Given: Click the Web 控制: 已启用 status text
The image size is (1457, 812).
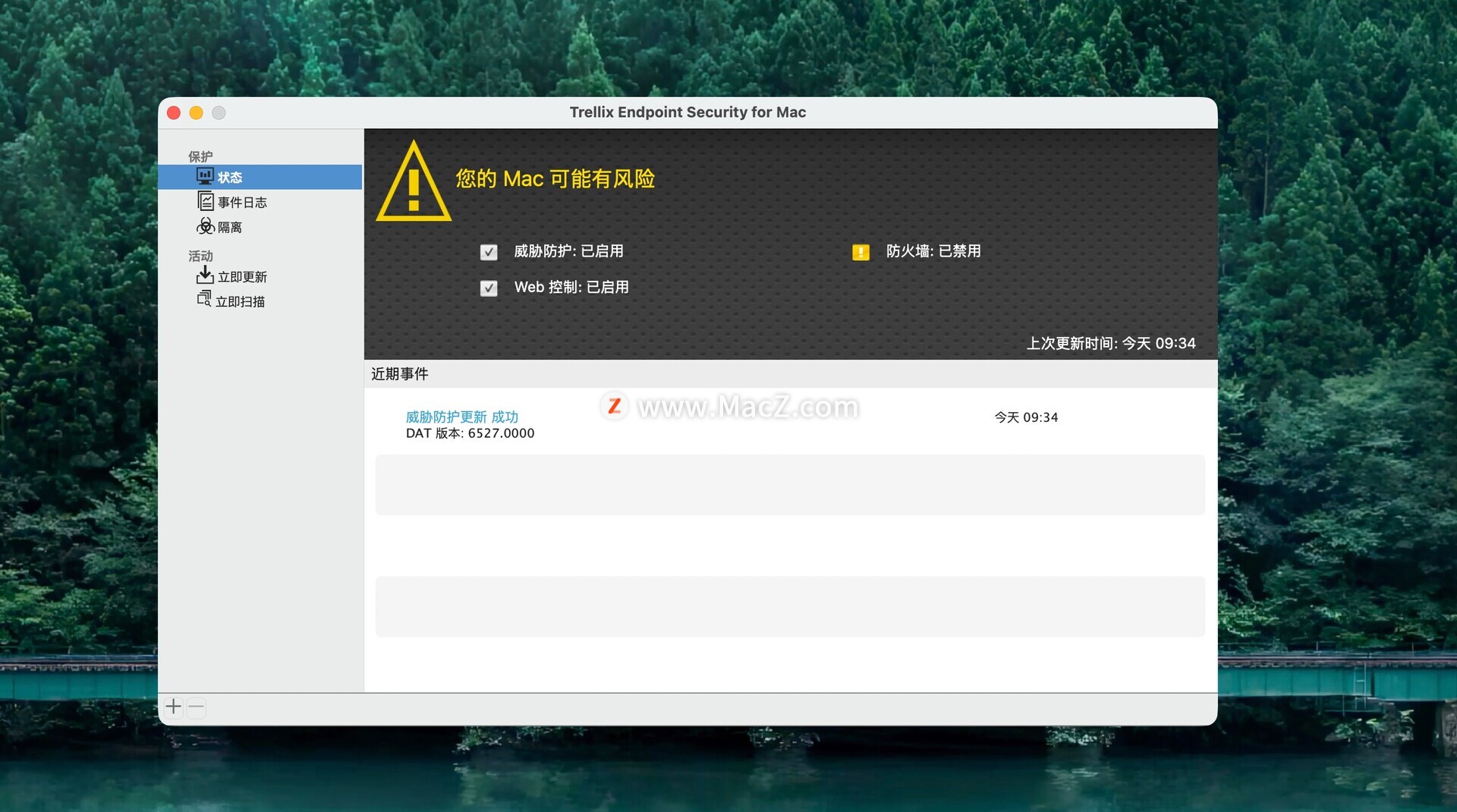Looking at the screenshot, I should coord(571,288).
